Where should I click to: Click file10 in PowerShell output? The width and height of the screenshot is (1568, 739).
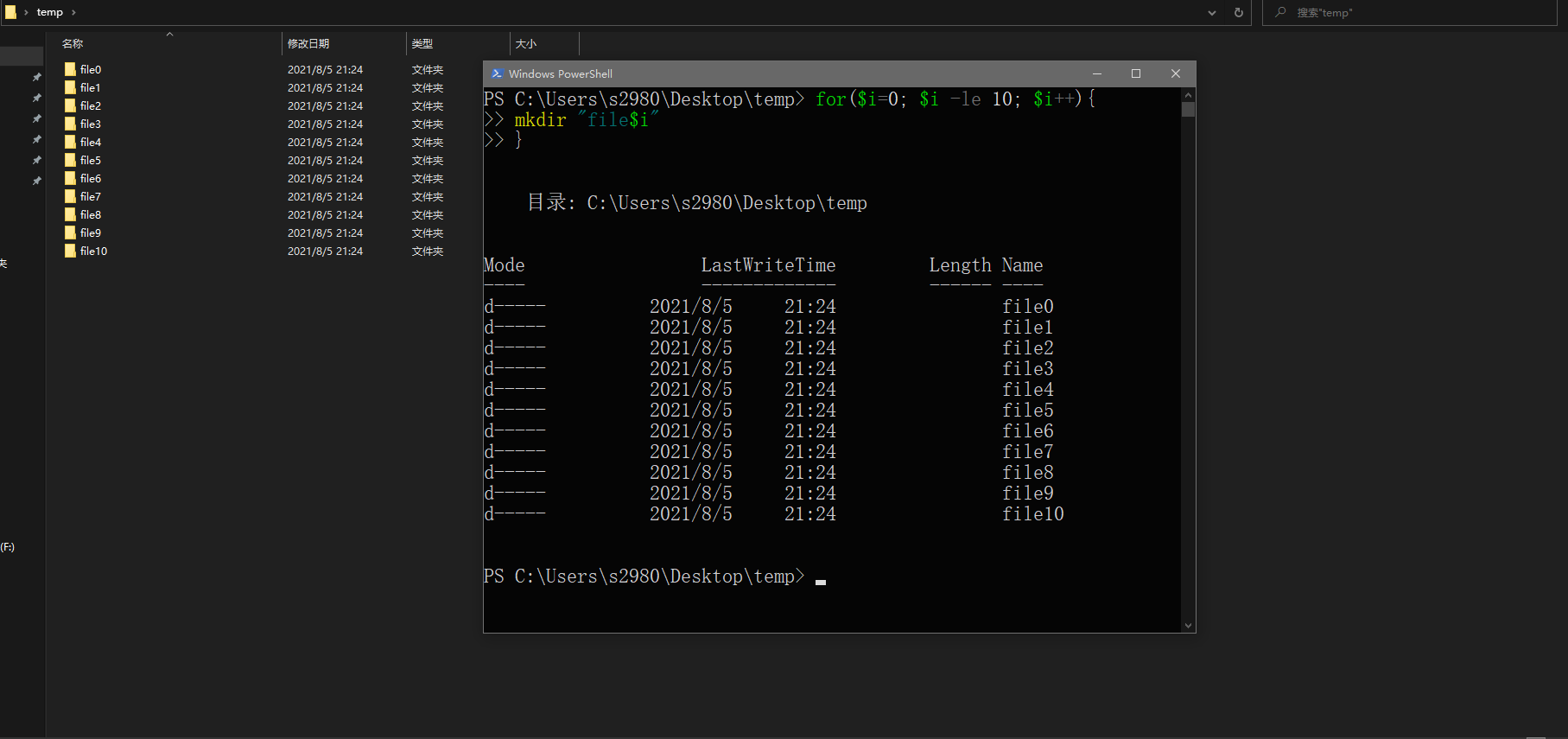click(1033, 513)
